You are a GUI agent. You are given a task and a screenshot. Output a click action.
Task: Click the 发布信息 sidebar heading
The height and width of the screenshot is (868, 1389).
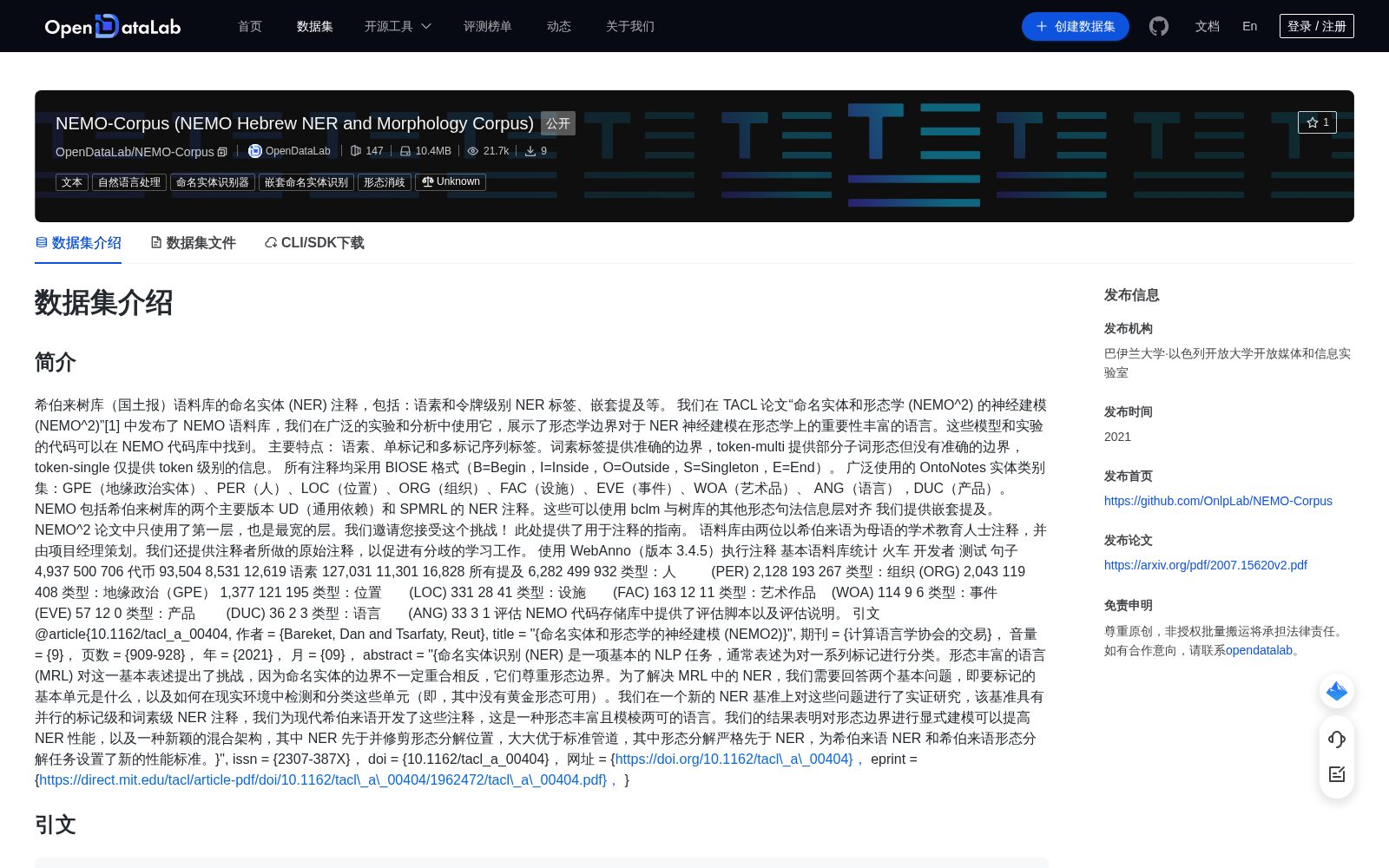click(1132, 295)
